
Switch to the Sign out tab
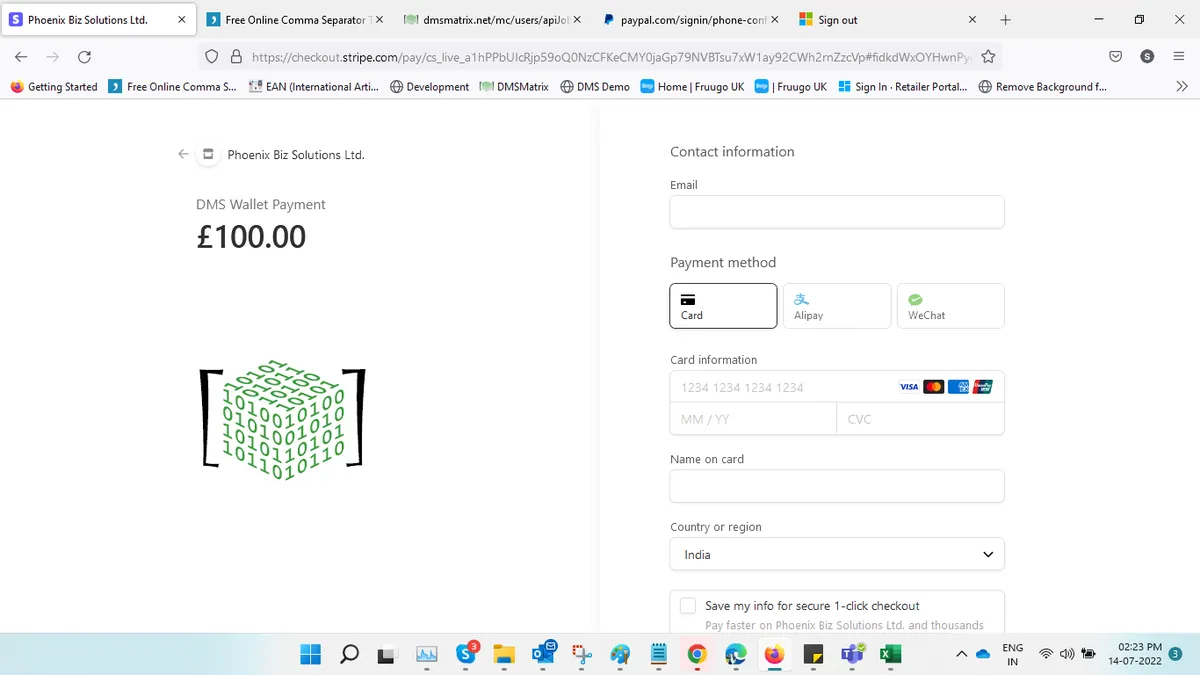pos(888,20)
